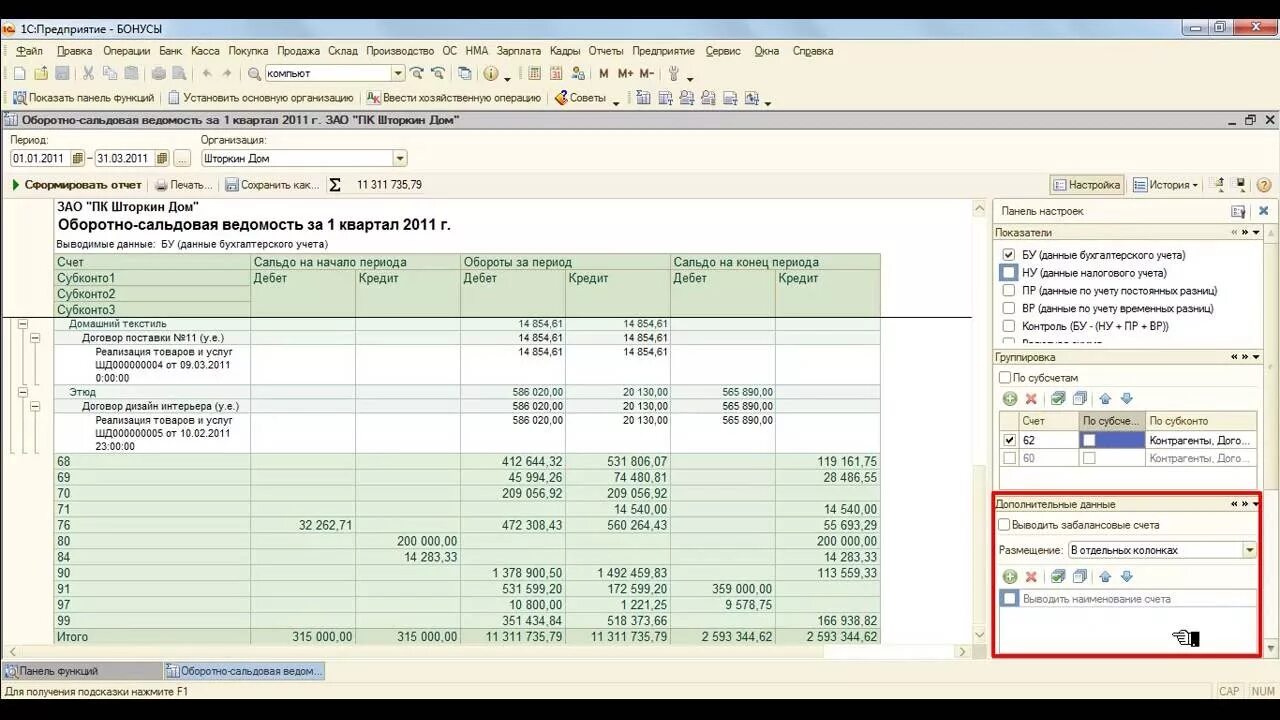This screenshot has width=1280, height=720.
Task: Click the settings wrench tools icon
Action: [674, 73]
